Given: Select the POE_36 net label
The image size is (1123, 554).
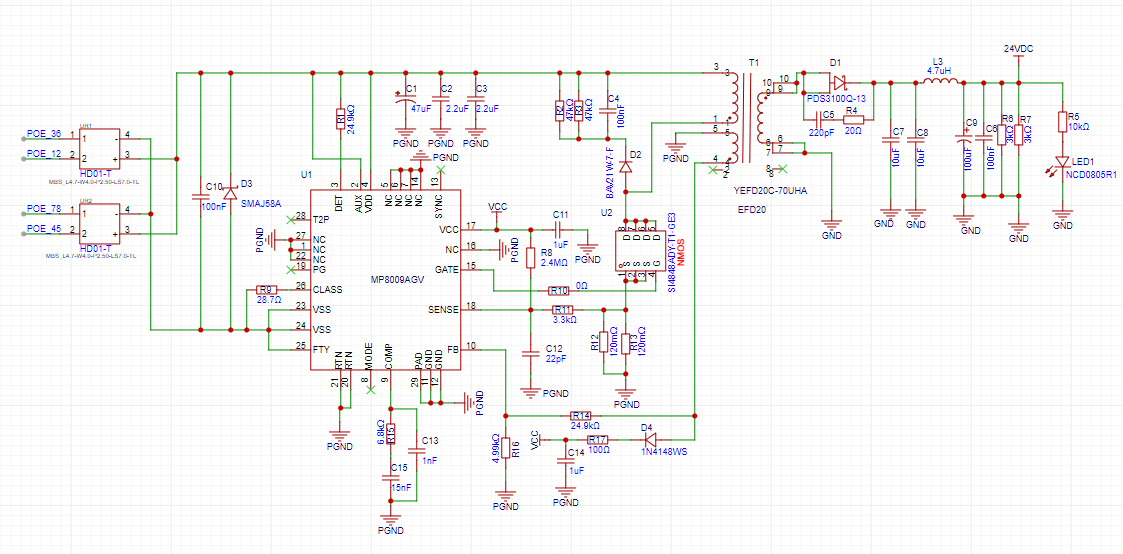Looking at the screenshot, I should pos(43,134).
